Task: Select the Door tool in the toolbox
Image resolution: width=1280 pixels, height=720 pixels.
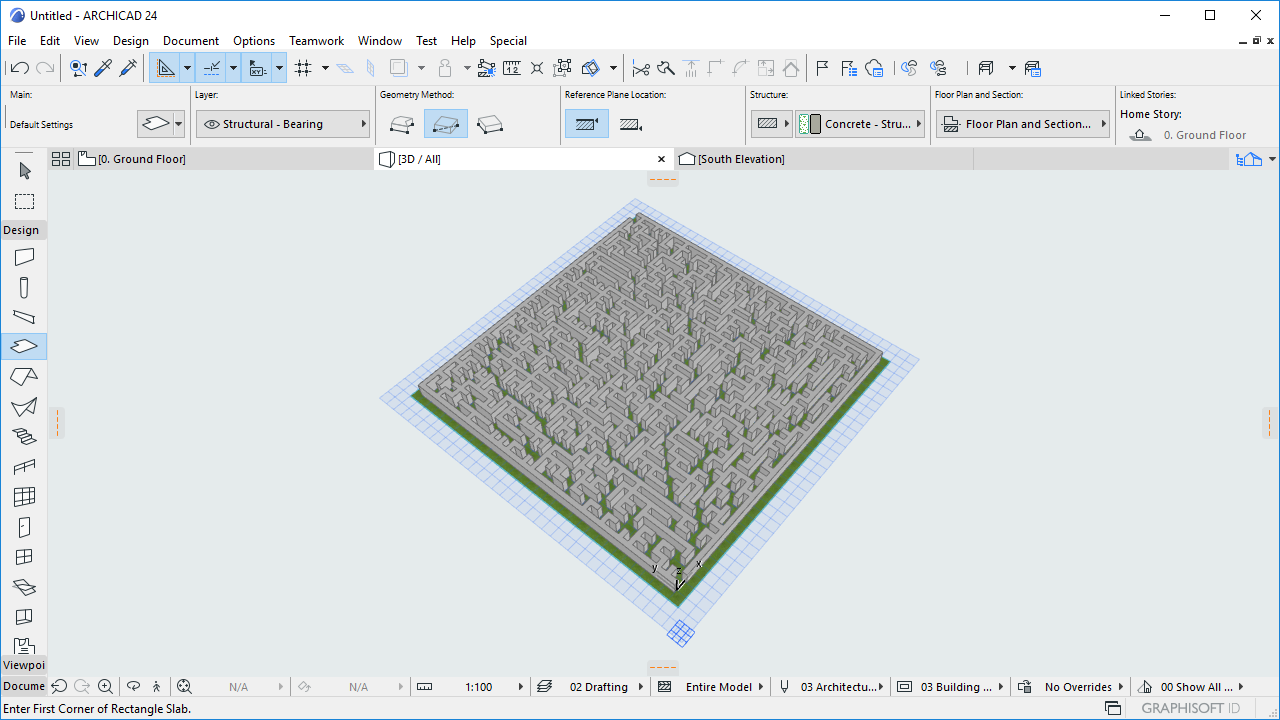Action: pyautogui.click(x=24, y=526)
